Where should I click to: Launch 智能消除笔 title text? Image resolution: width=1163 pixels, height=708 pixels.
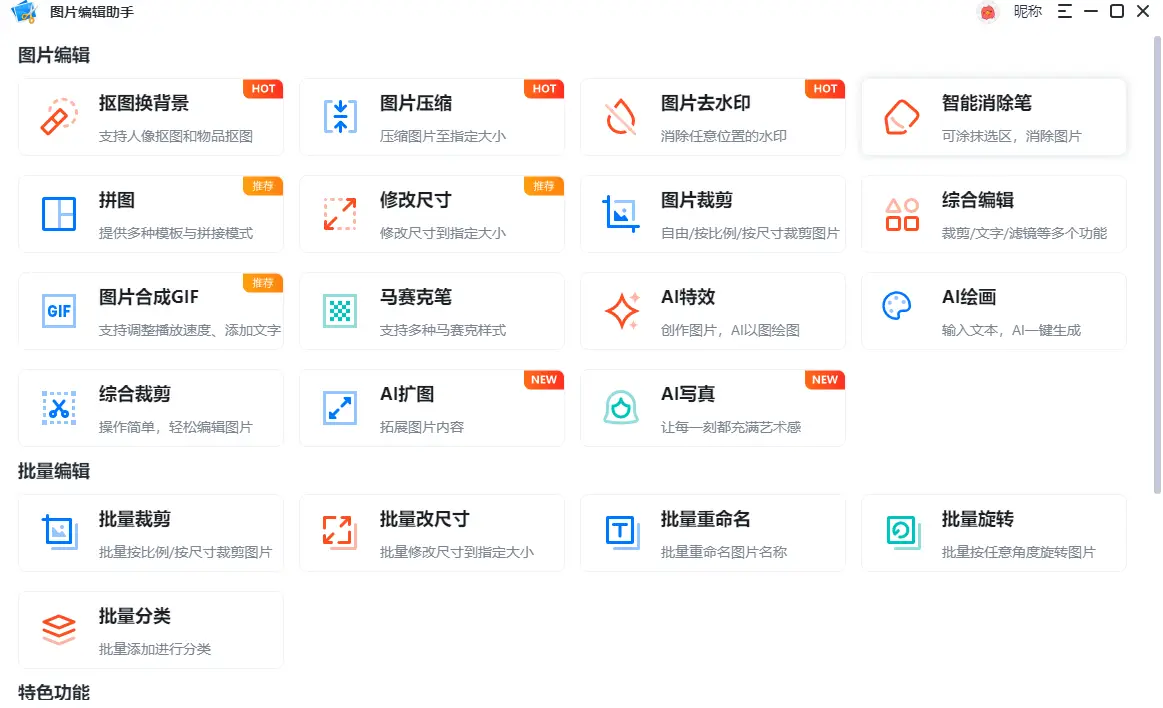coord(986,103)
